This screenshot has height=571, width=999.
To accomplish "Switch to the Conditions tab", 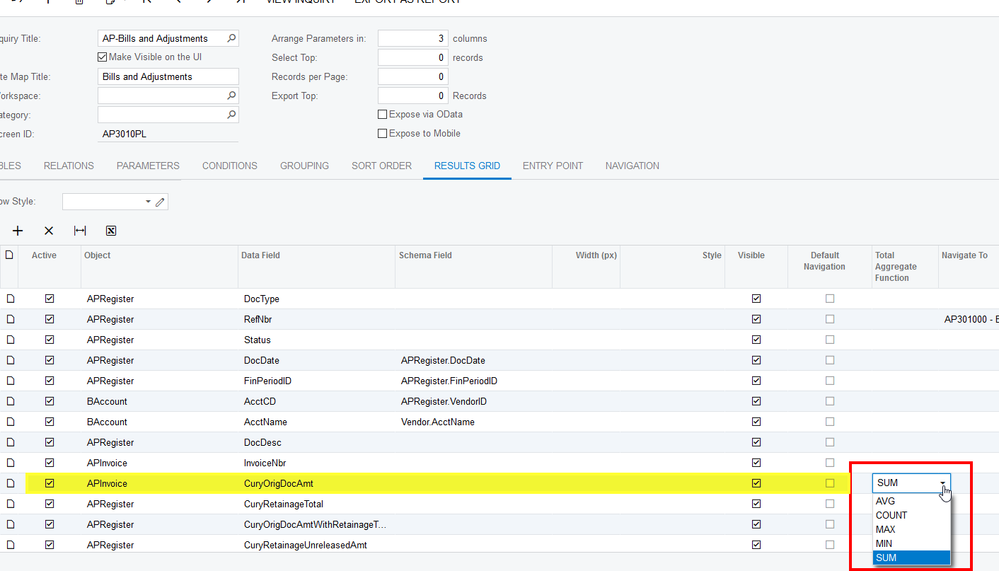I will pyautogui.click(x=229, y=166).
